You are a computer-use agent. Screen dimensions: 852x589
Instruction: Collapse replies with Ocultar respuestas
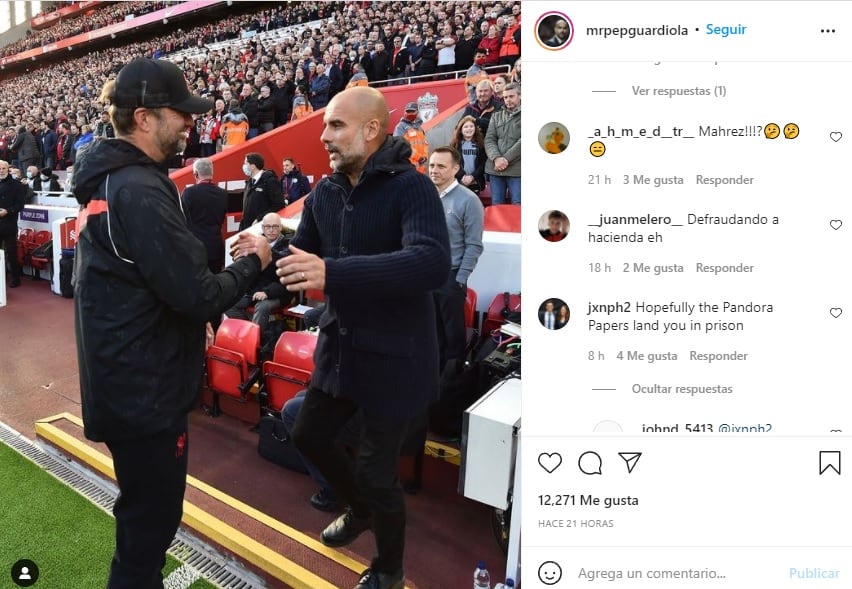click(x=682, y=389)
